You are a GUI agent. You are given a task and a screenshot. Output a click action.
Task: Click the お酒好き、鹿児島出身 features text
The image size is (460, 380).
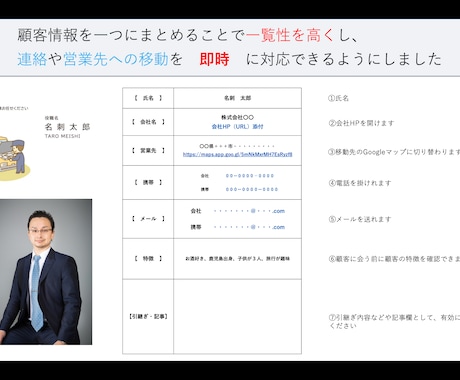[237, 259]
